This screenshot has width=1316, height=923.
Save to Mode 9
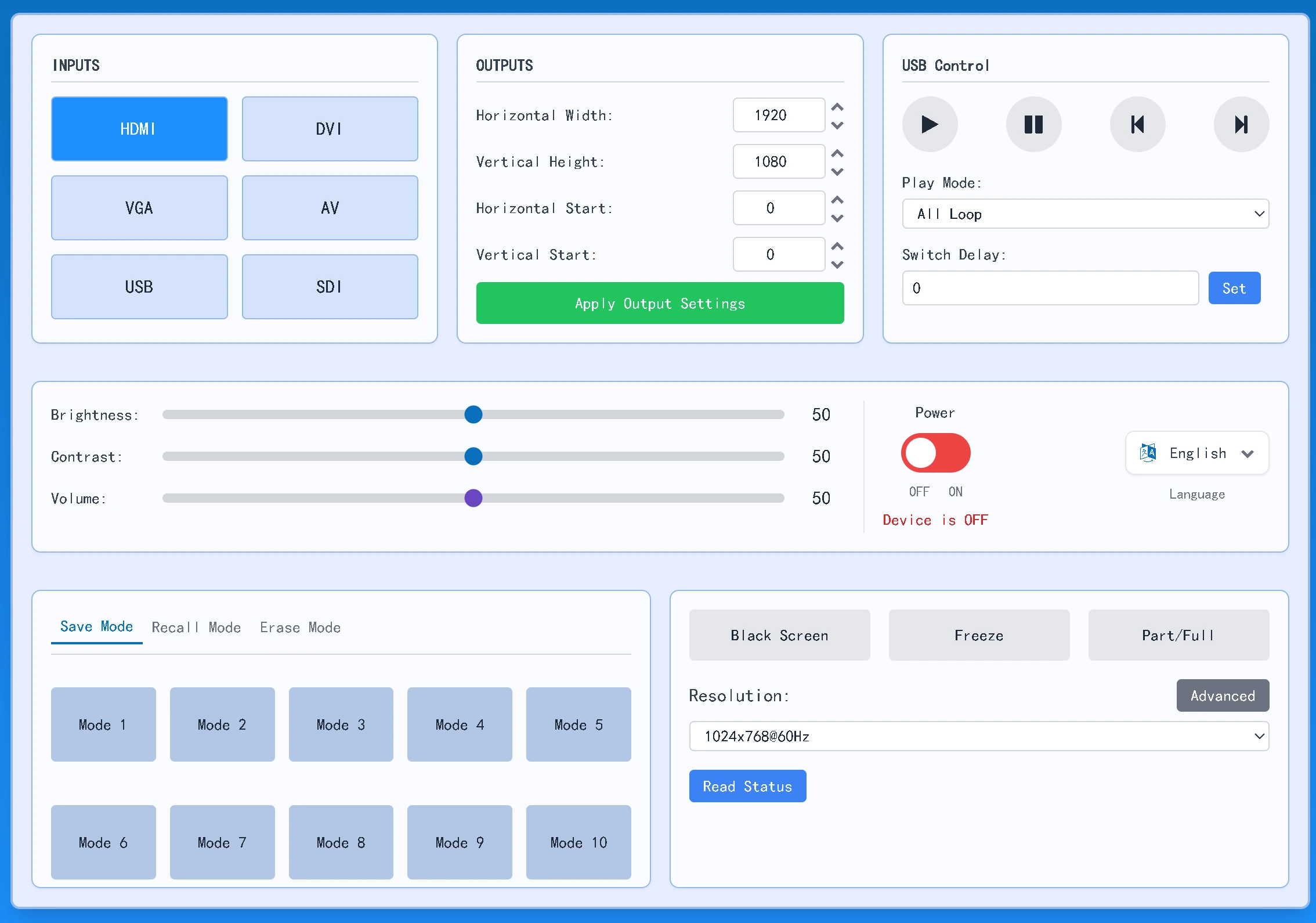pos(460,842)
